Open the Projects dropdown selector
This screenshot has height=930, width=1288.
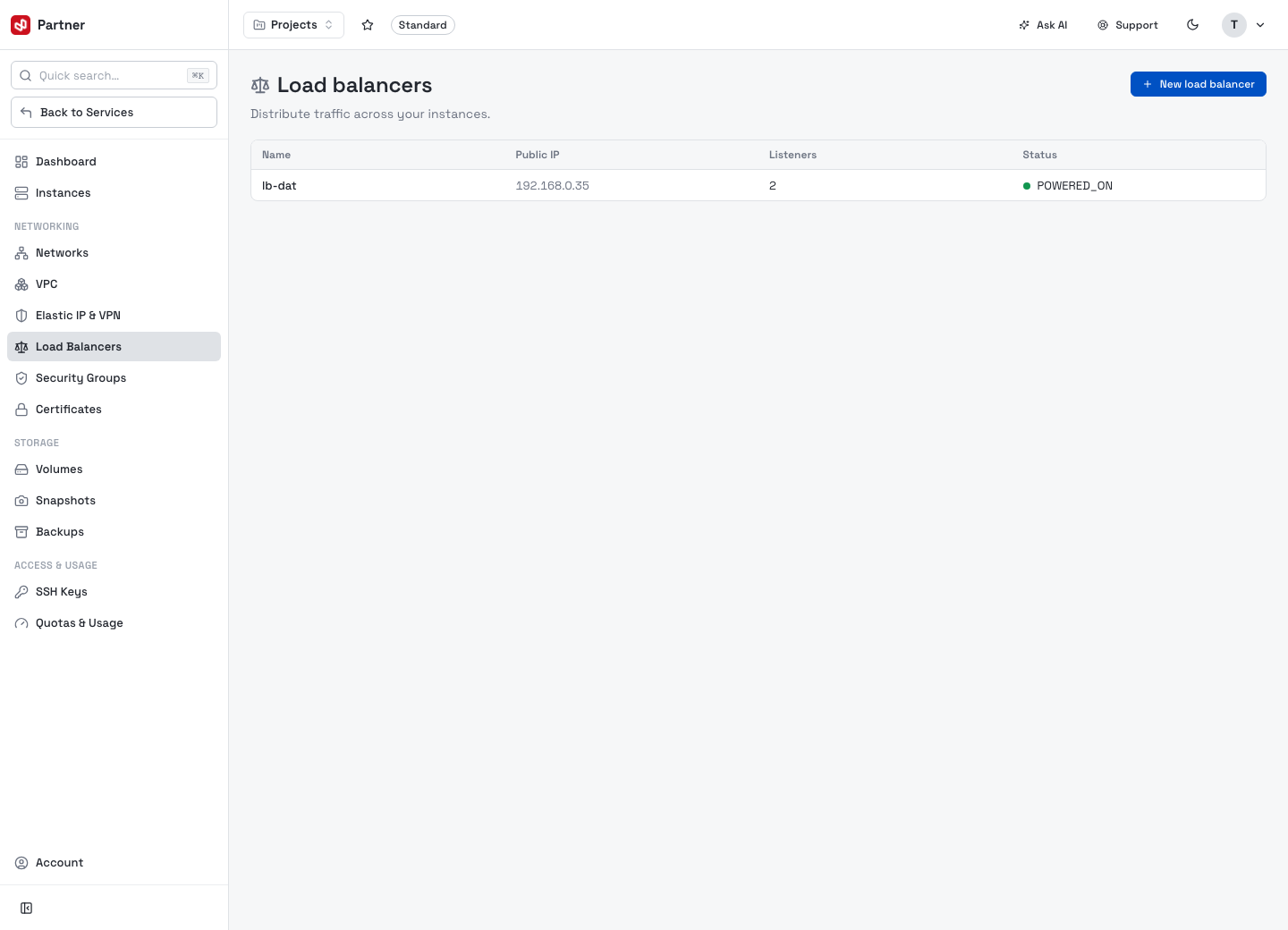pos(293,25)
